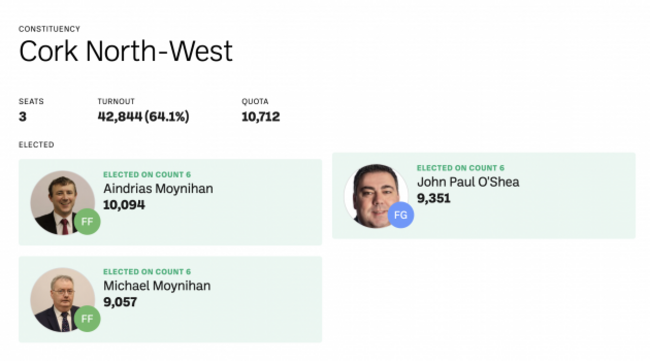Click the turnout figure 42,844 (64.1%)
Screen dimensions: 650x361
[x=143, y=116]
